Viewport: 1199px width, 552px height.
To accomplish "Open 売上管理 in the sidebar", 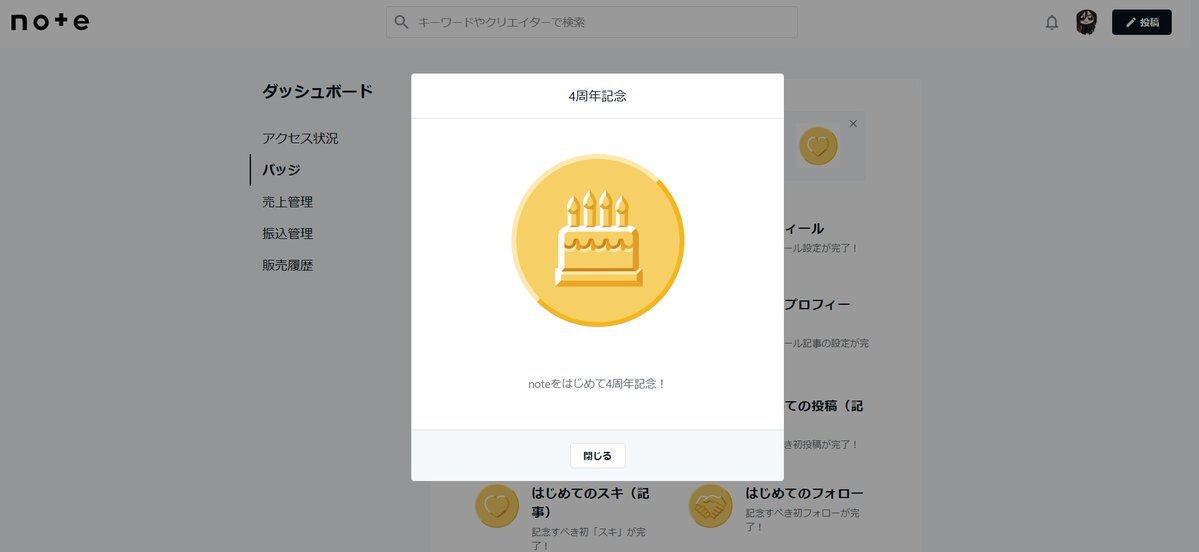I will [288, 202].
